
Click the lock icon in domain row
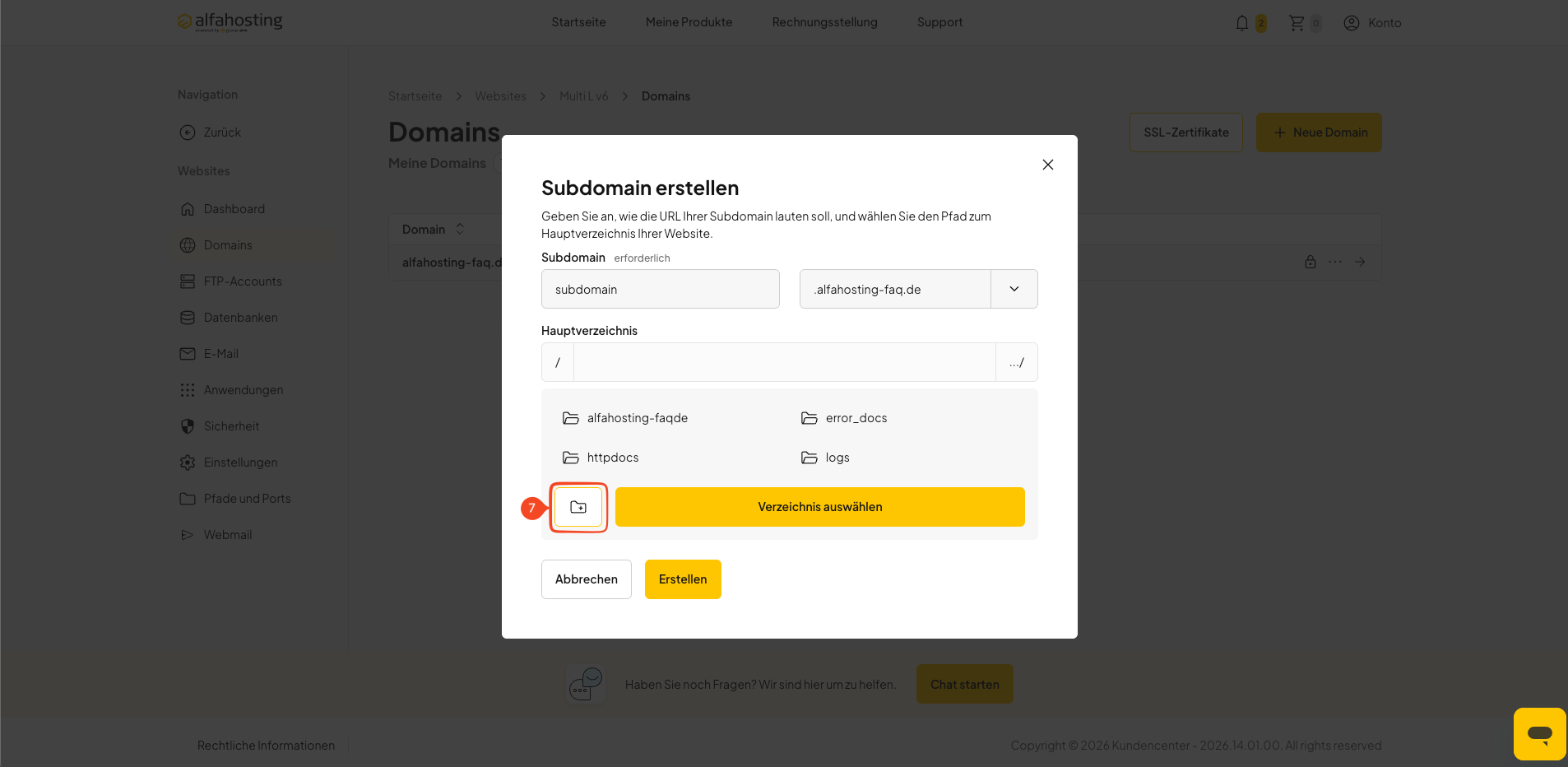(1311, 262)
